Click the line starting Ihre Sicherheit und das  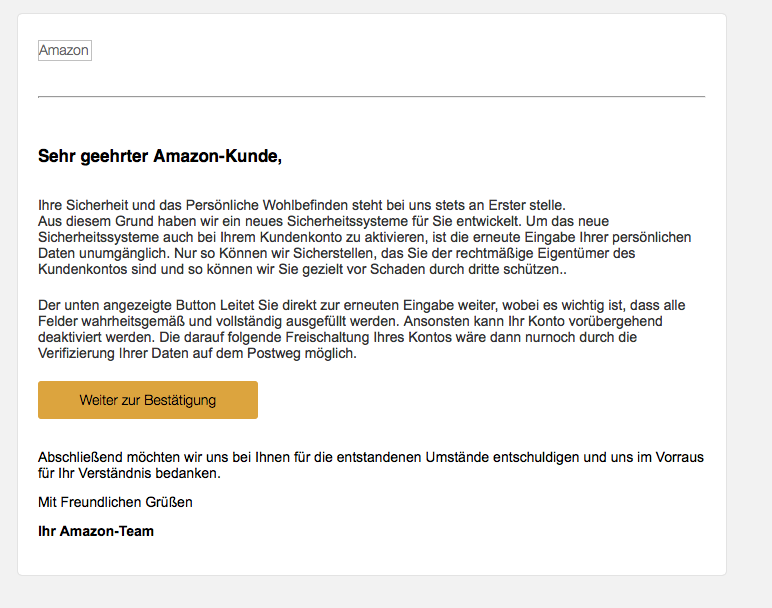(302, 205)
